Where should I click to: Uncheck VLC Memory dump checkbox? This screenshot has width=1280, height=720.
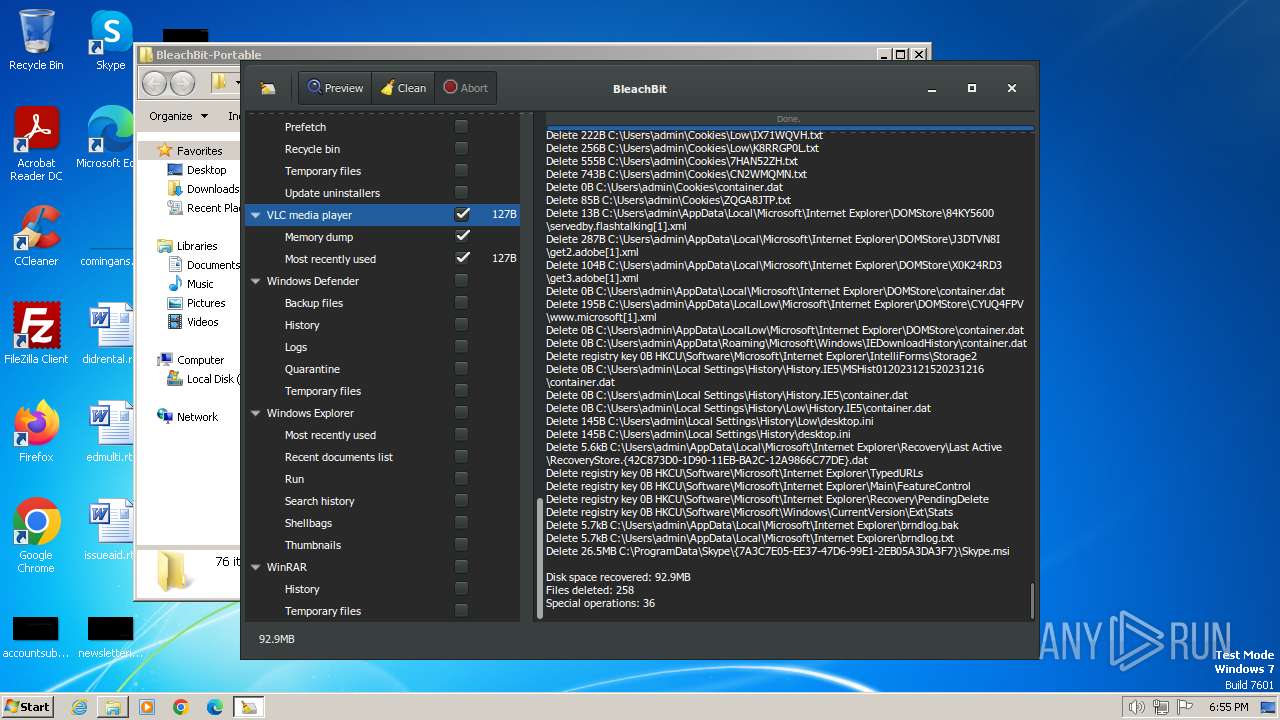tap(462, 236)
